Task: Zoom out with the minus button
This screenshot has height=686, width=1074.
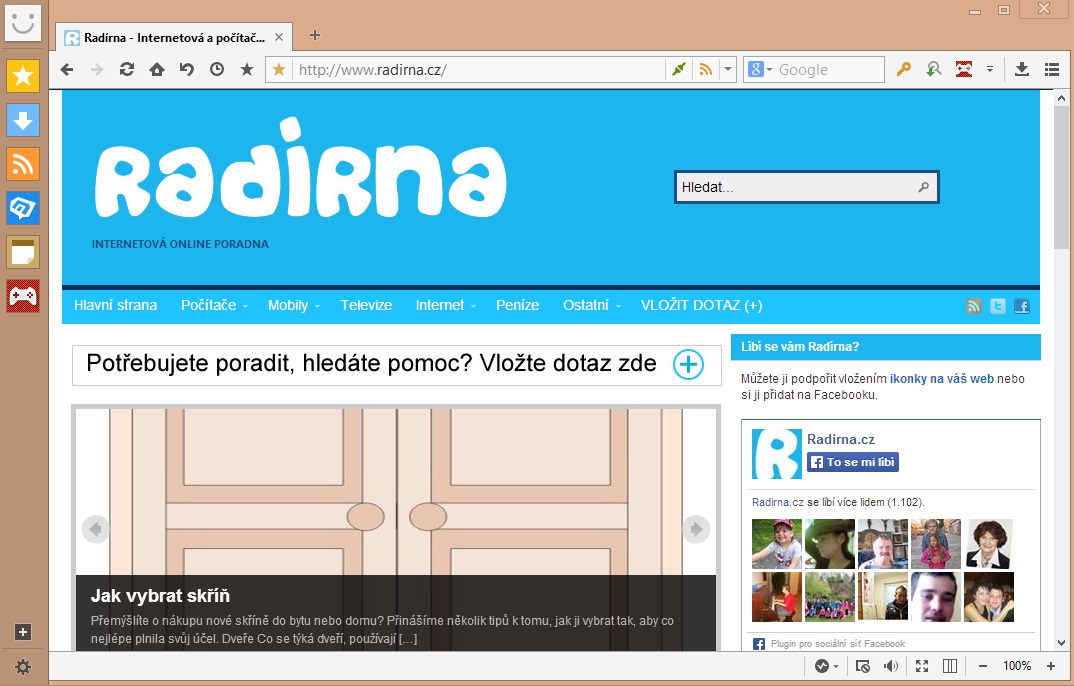Action: tap(983, 666)
